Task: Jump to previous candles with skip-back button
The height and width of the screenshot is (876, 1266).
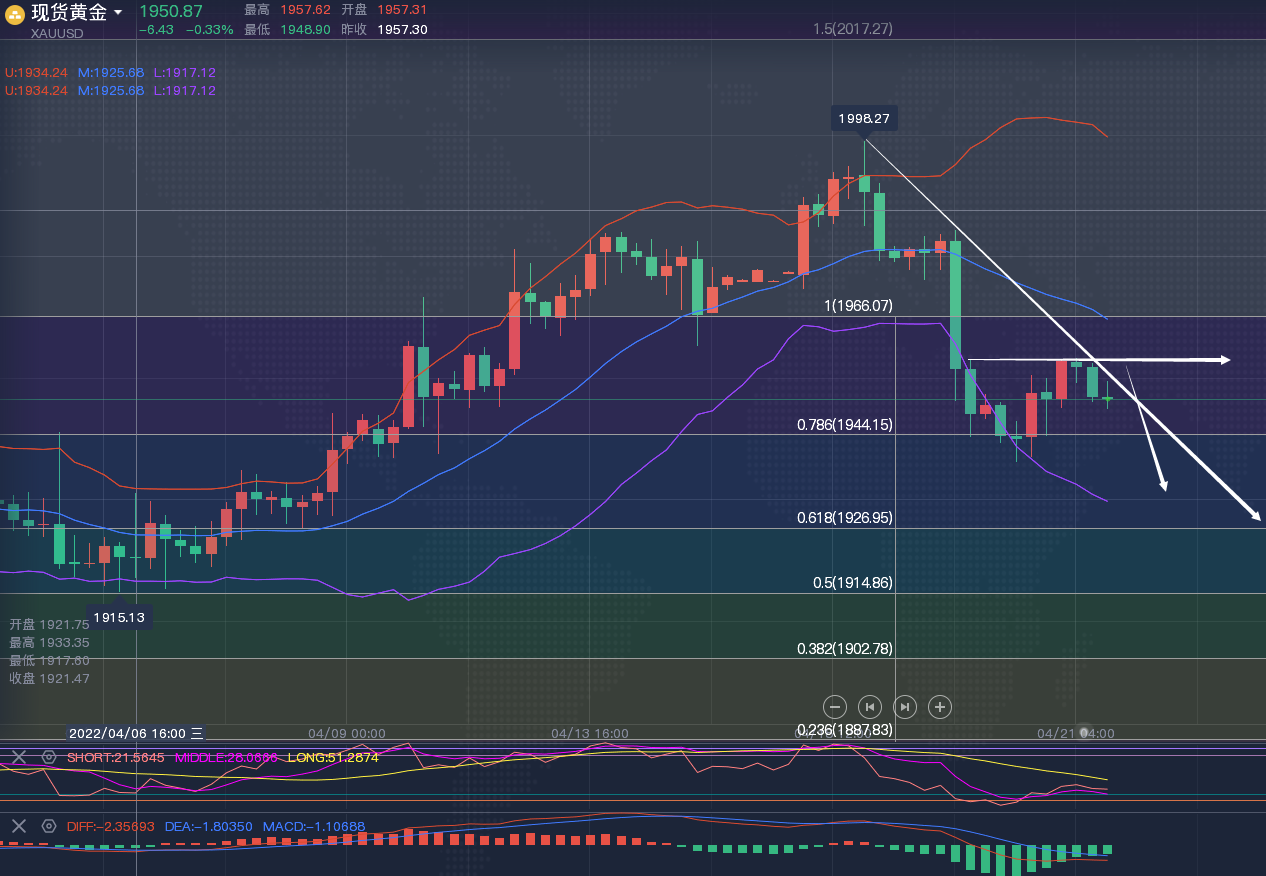Action: tap(870, 707)
